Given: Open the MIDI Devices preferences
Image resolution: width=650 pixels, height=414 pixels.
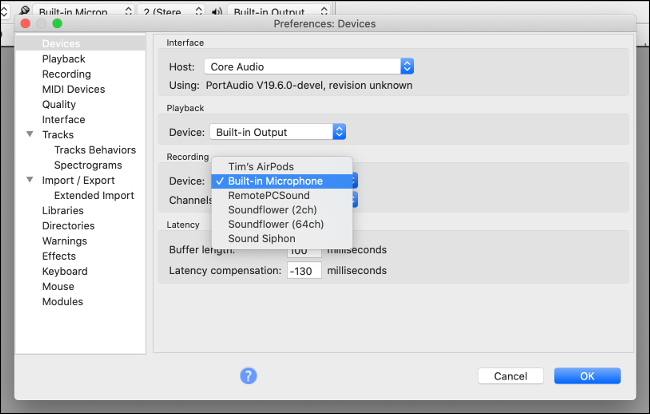Looking at the screenshot, I should [73, 89].
